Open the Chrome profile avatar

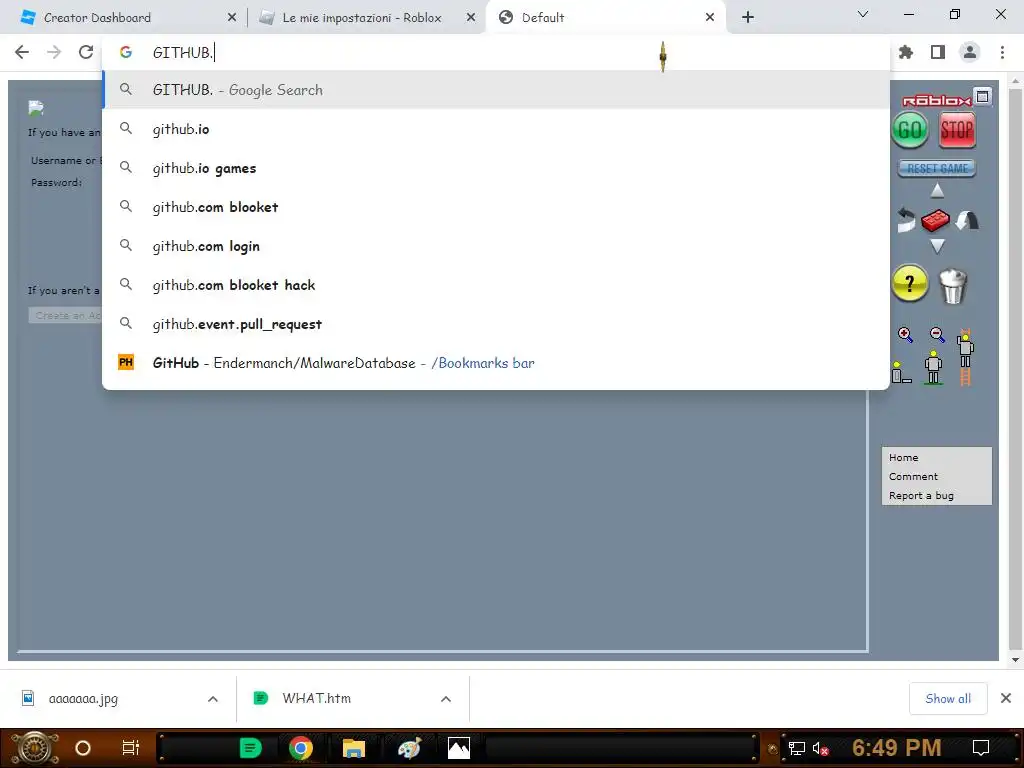[970, 52]
